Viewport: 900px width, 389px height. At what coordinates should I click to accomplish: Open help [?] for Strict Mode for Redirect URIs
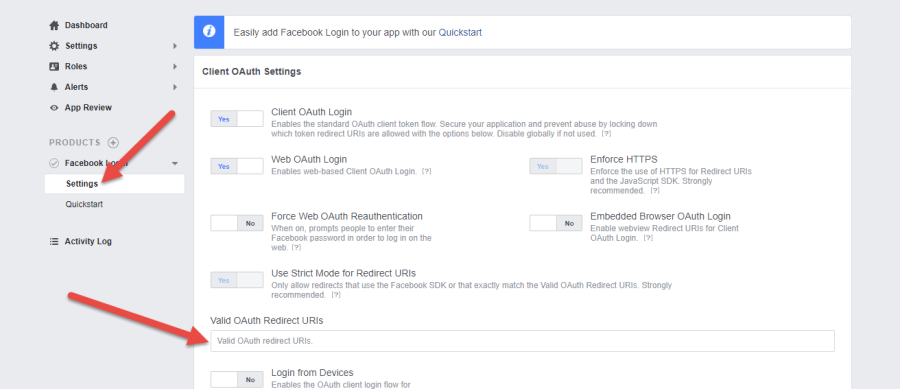(336, 295)
